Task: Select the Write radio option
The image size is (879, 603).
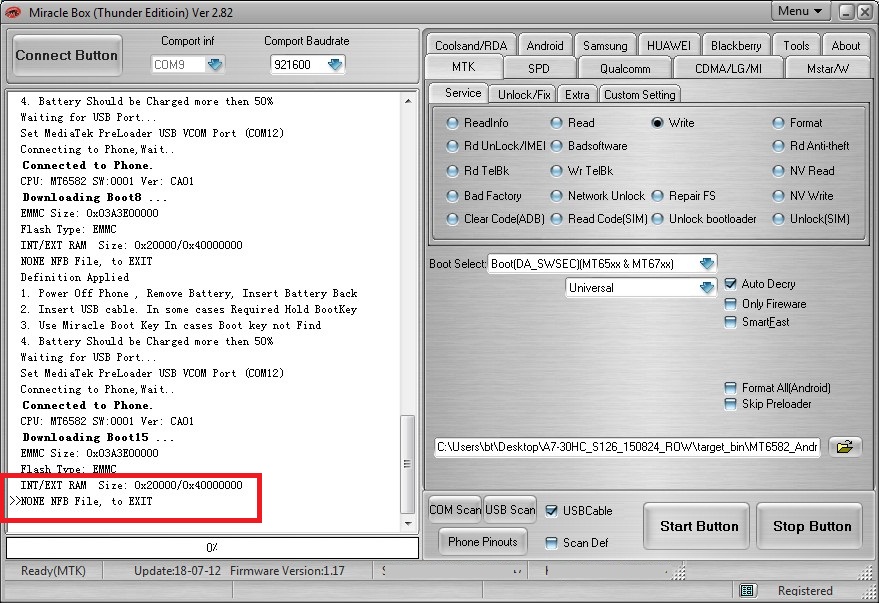Action: [657, 123]
